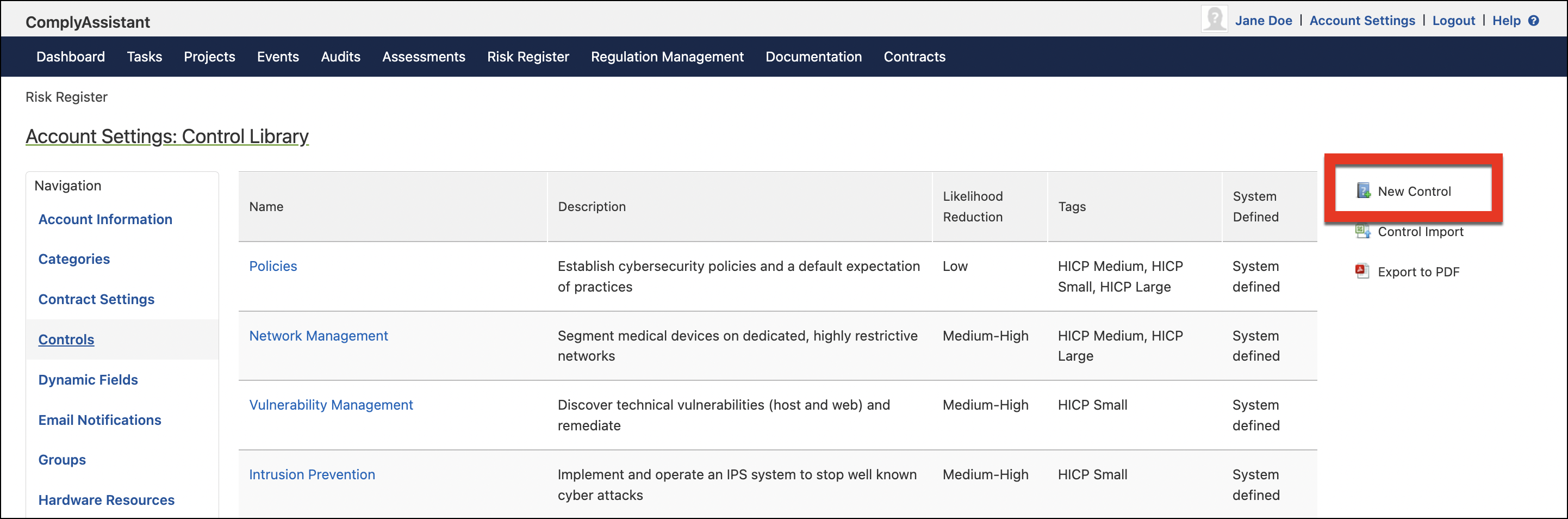The height and width of the screenshot is (519, 1568).
Task: Click the Account Settings: Control Library heading
Action: pyautogui.click(x=167, y=137)
